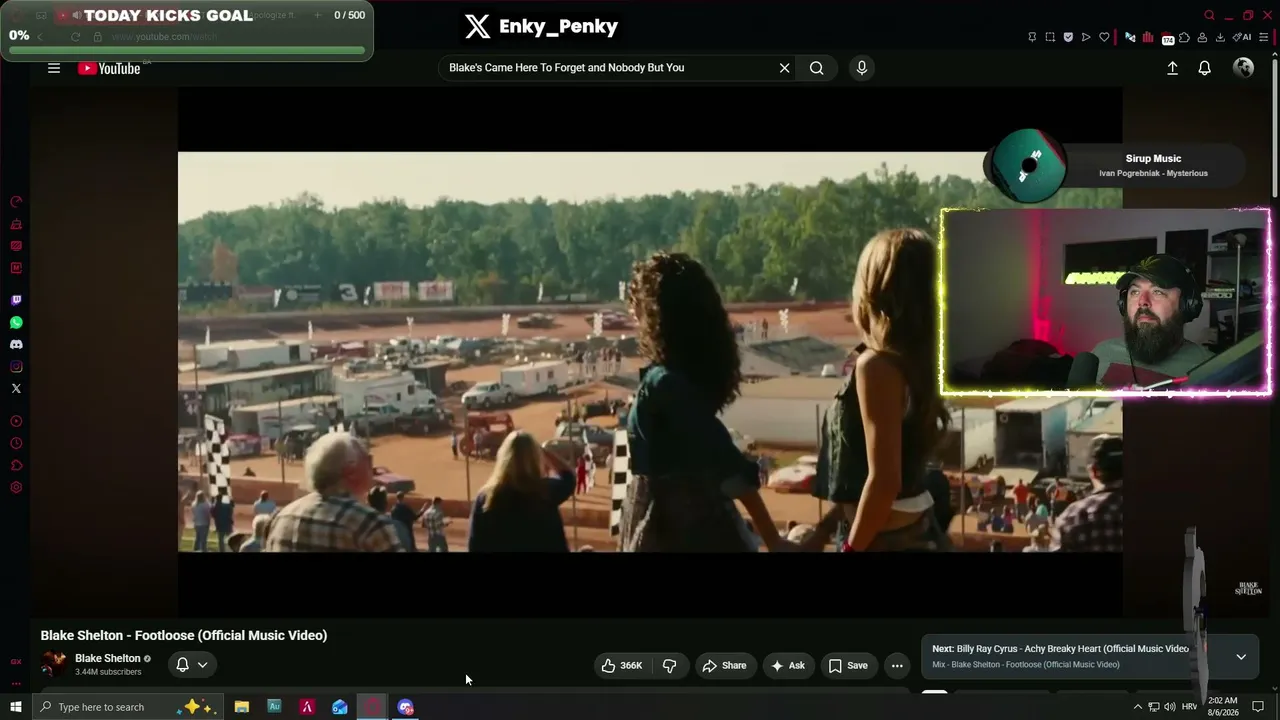The width and height of the screenshot is (1280, 720).
Task: Open the YouTube guide hamburger menu
Action: click(54, 68)
